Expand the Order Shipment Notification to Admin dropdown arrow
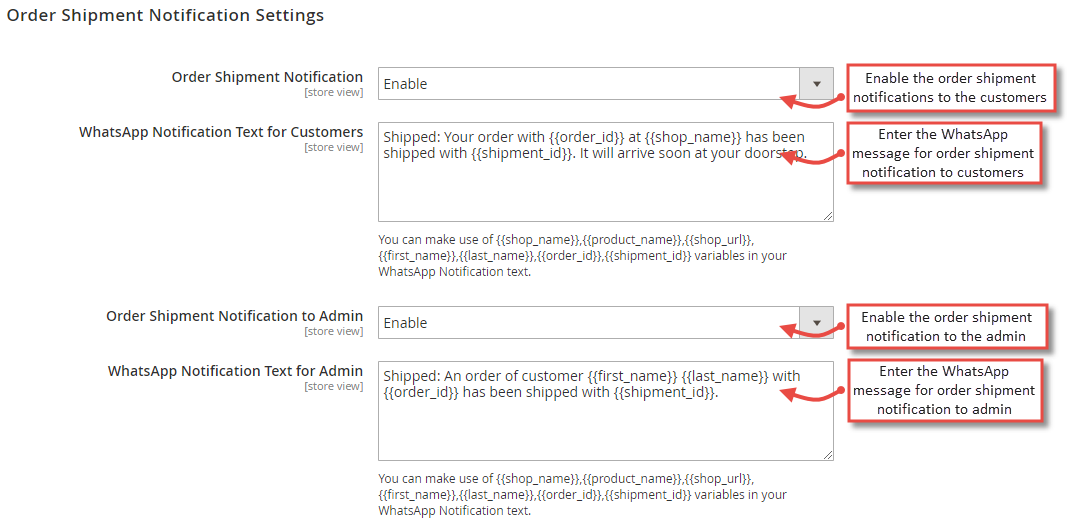The width and height of the screenshot is (1067, 524). [x=817, y=323]
